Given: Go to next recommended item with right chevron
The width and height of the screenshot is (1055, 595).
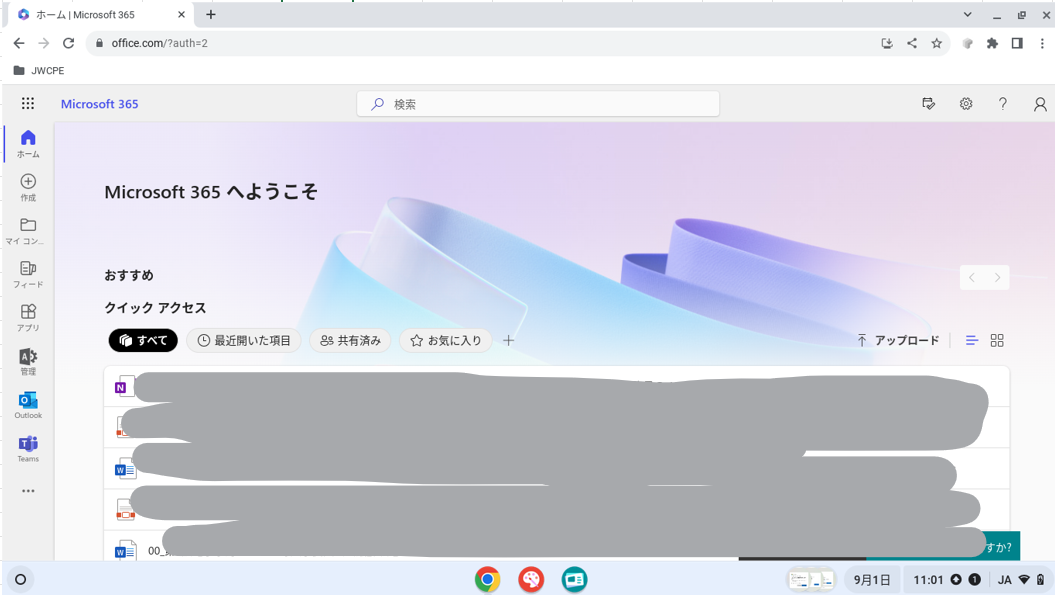Looking at the screenshot, I should coord(997,277).
